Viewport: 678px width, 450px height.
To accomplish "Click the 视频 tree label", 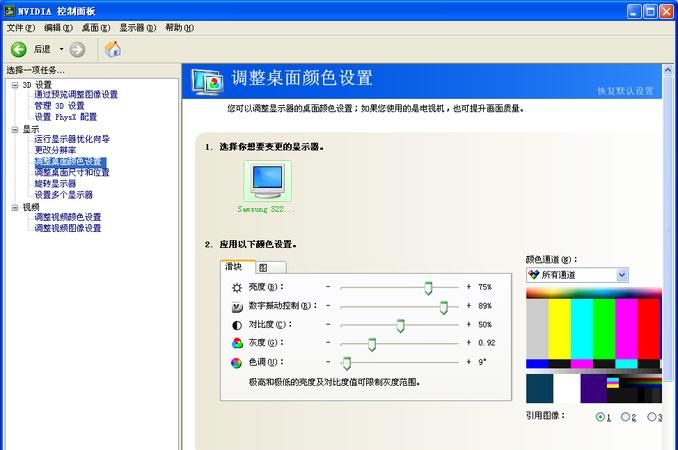I will [31, 207].
